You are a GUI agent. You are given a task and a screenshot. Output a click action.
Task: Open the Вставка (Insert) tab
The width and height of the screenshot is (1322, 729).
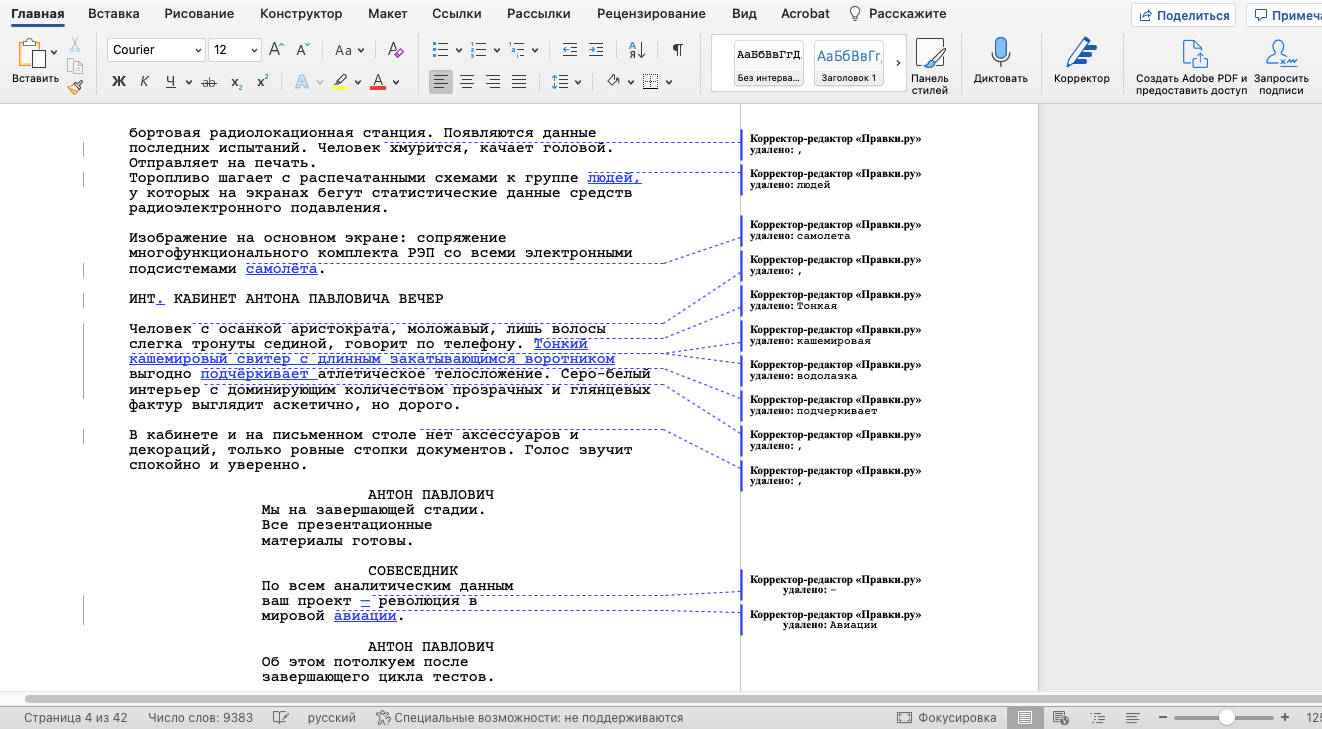click(114, 14)
